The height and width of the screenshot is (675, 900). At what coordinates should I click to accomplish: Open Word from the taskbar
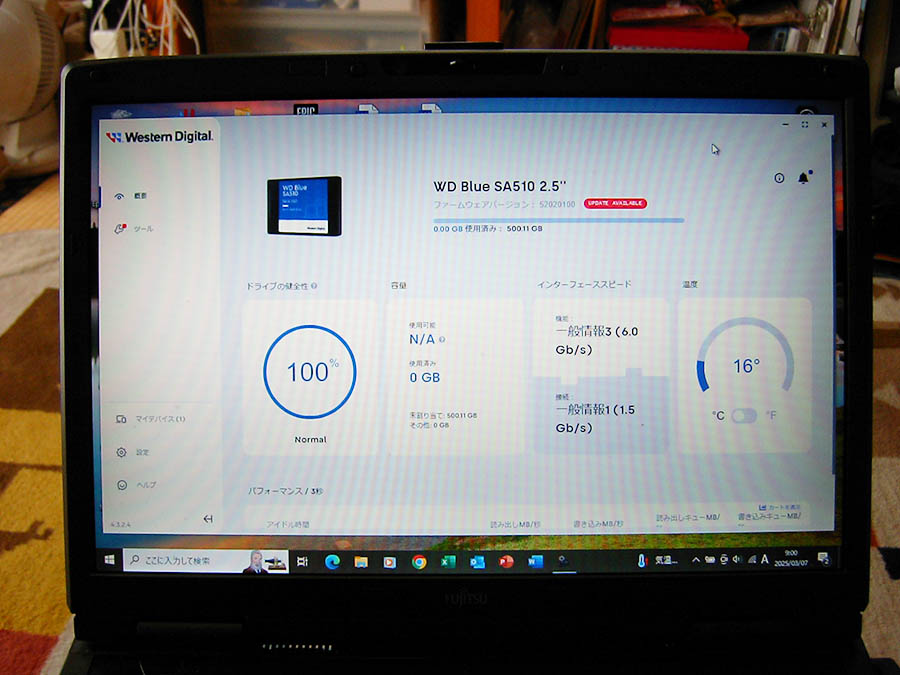pos(535,561)
